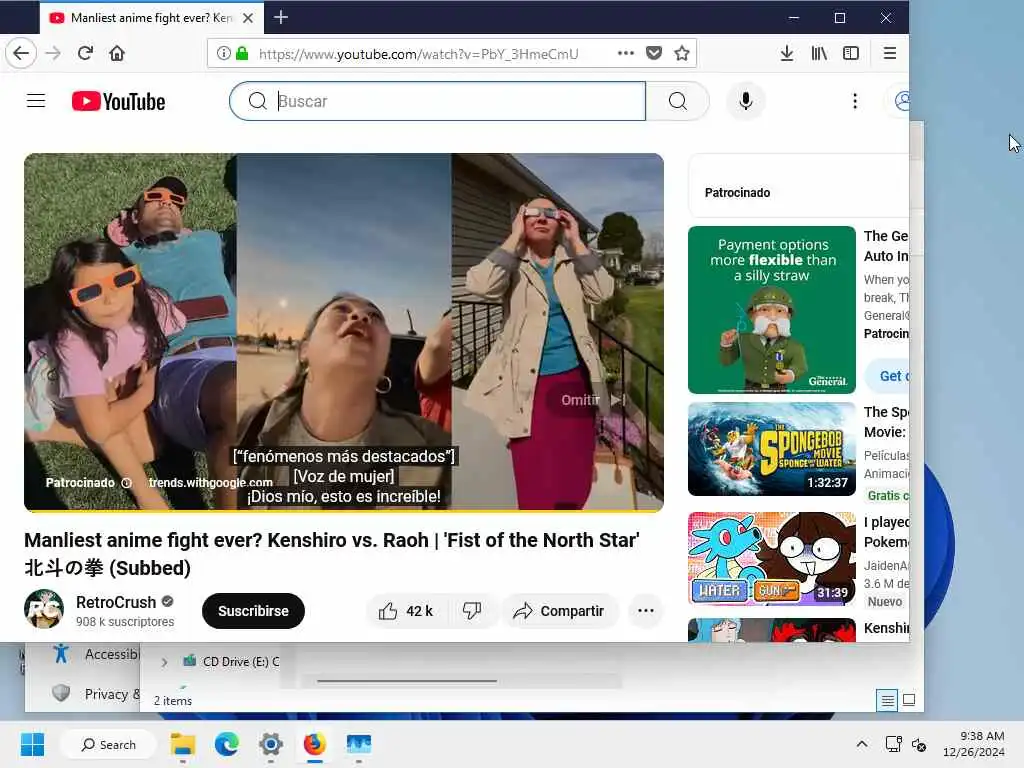Click the muted volume tray icon
Viewport: 1024px width, 768px height.
pyautogui.click(x=919, y=744)
